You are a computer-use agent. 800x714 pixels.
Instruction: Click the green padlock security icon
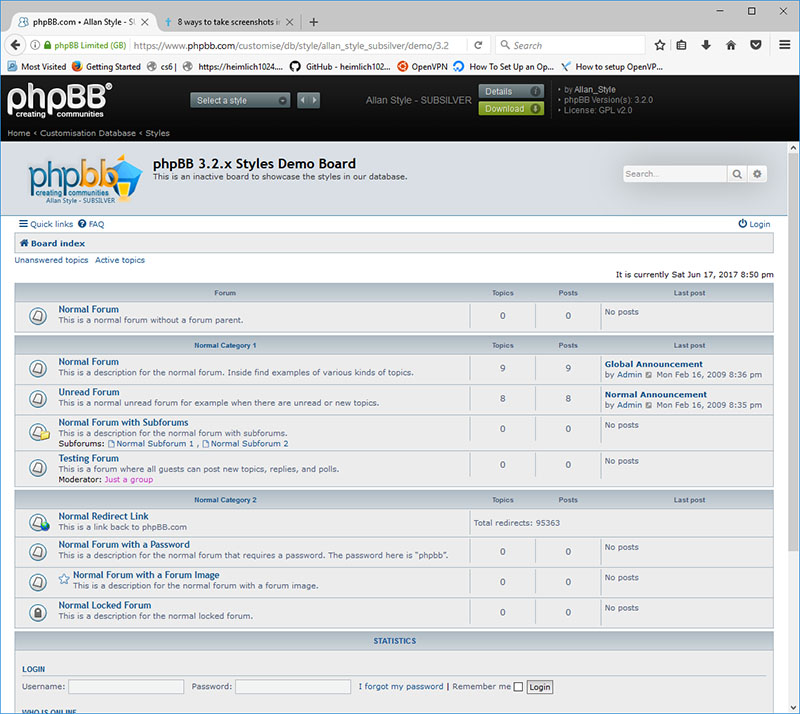coord(47,45)
